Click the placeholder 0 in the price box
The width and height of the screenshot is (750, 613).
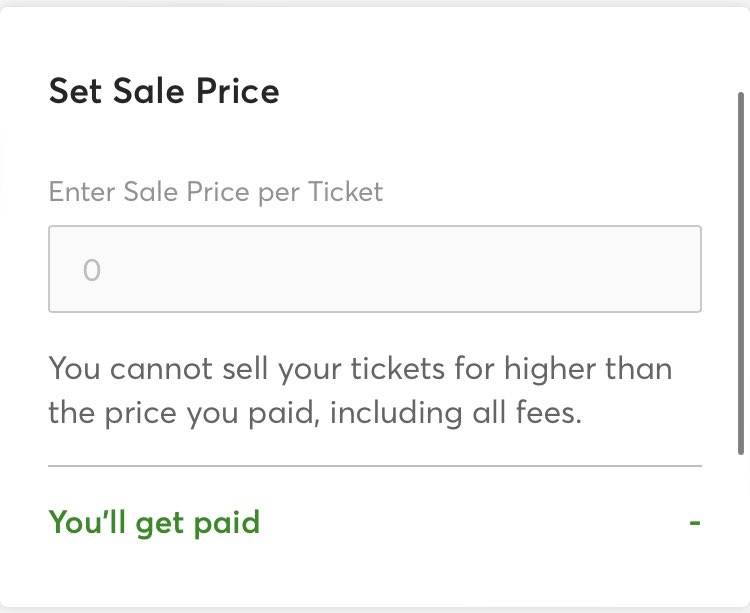coord(92,270)
